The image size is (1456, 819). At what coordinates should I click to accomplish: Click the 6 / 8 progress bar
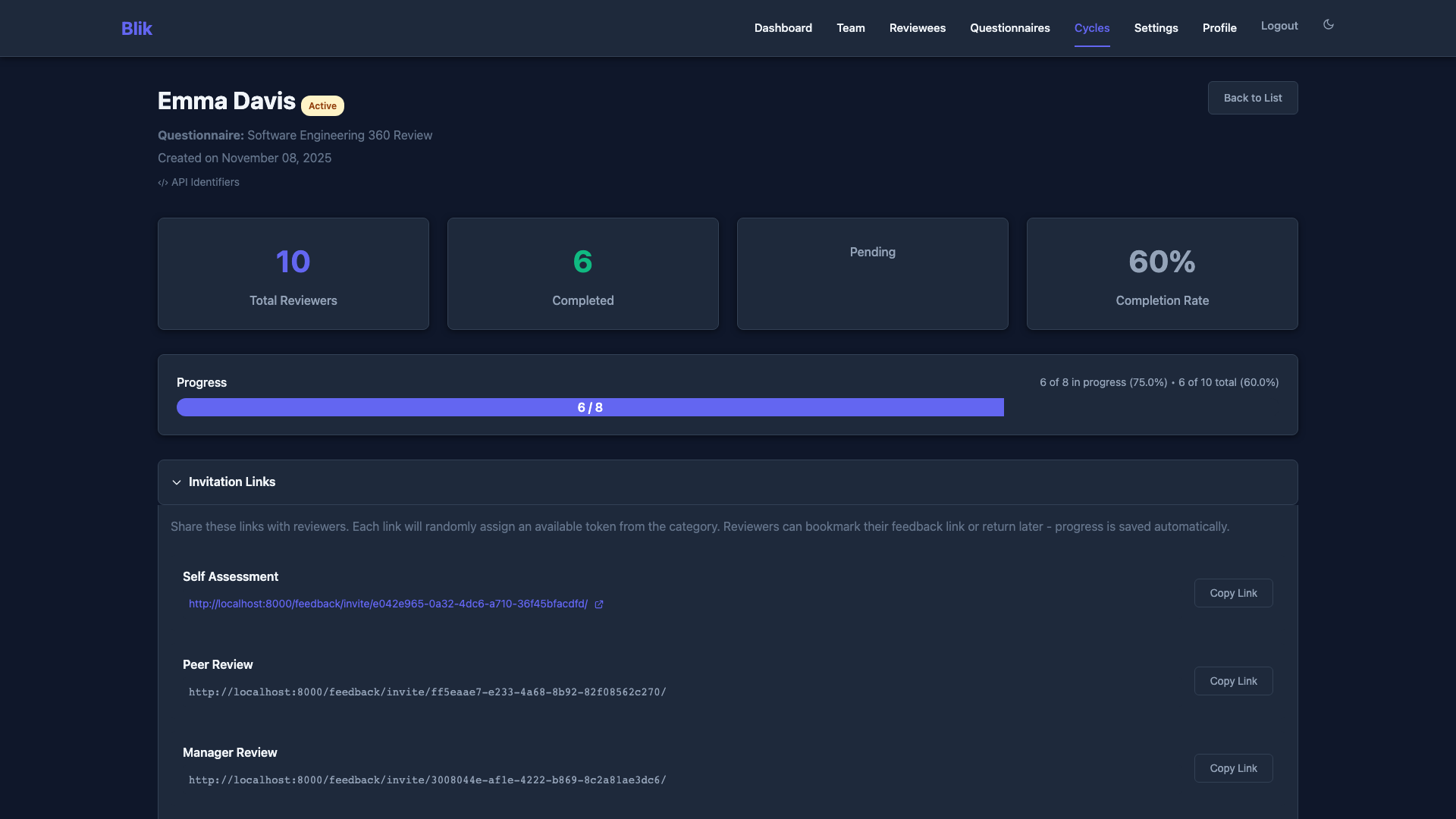[x=590, y=407]
